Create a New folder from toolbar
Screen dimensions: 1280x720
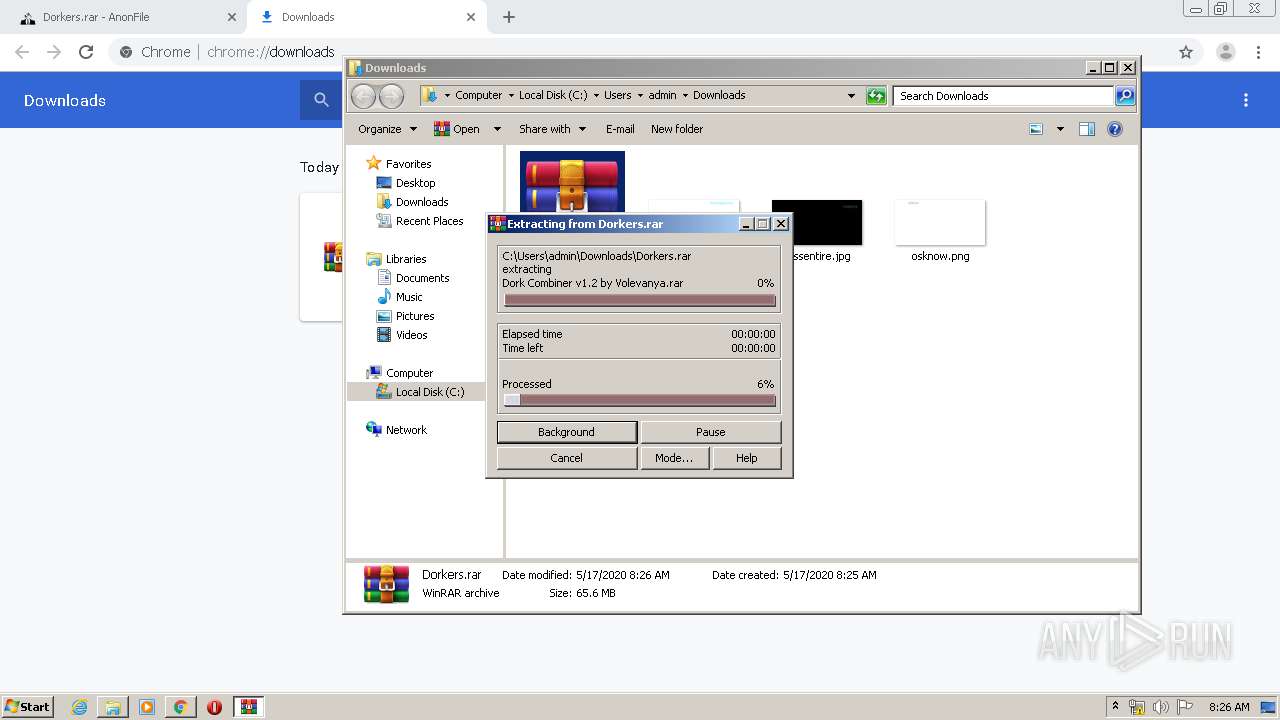pos(677,129)
